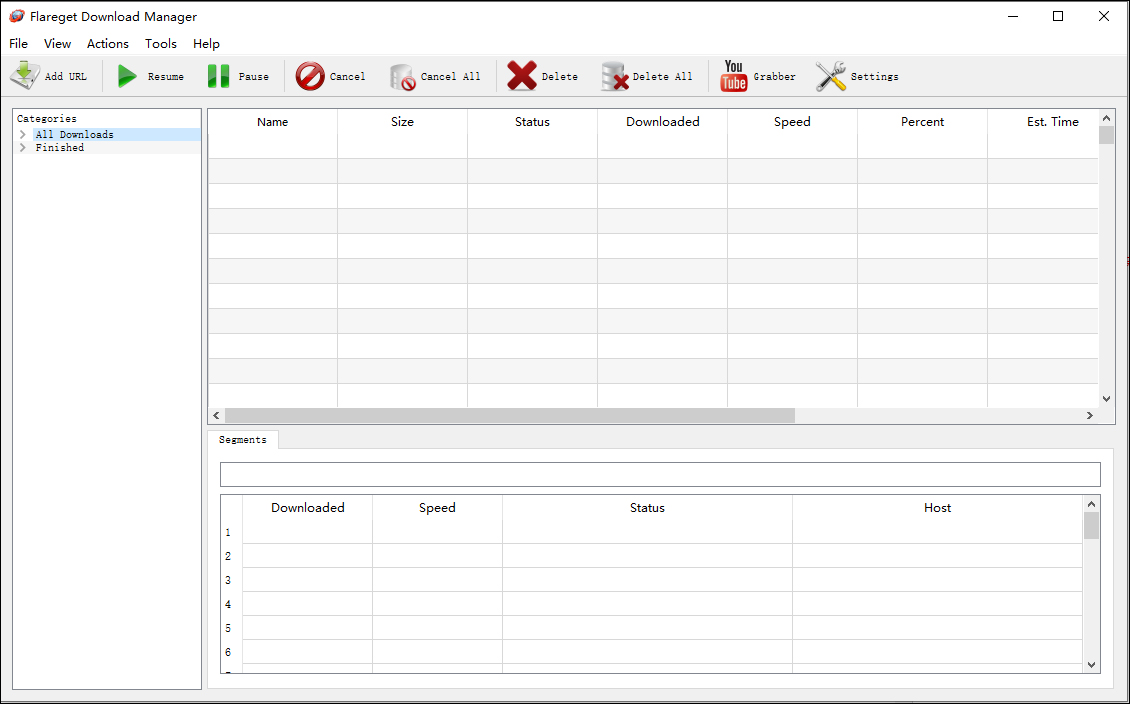The image size is (1130, 704).
Task: Expand the Finished category arrow
Action: (x=23, y=148)
